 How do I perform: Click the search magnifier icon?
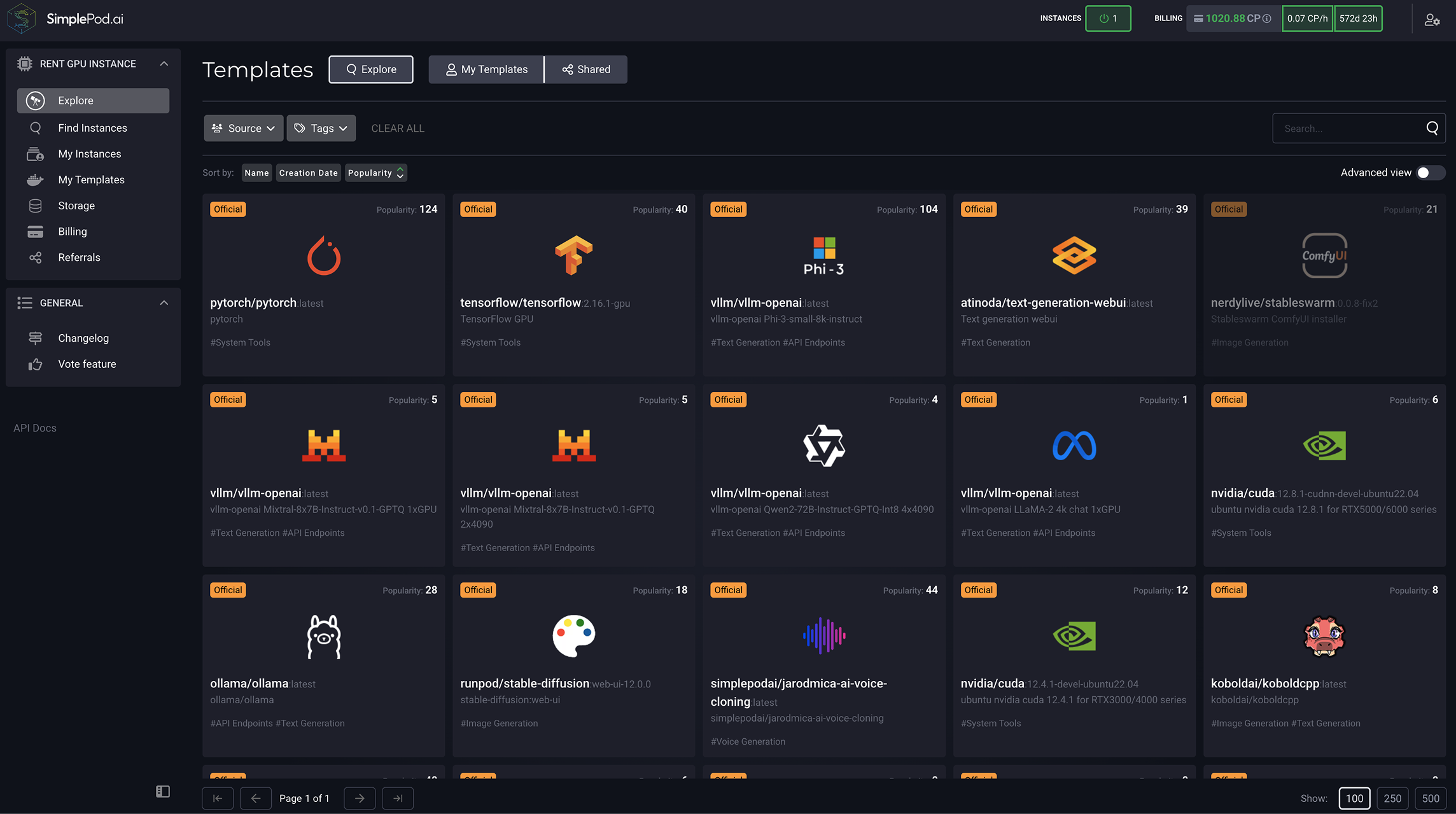click(1432, 129)
